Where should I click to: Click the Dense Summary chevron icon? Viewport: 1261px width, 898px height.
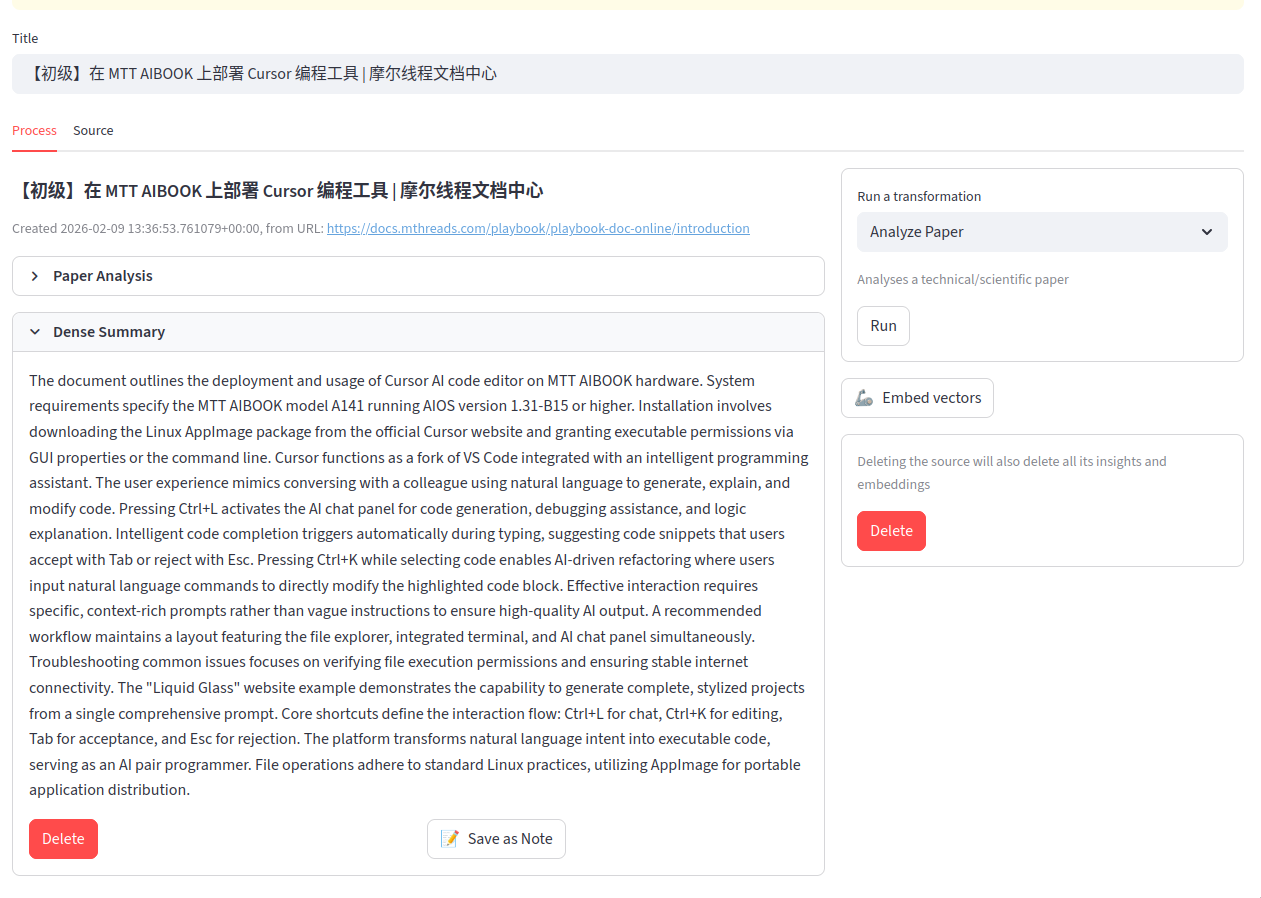coord(35,332)
